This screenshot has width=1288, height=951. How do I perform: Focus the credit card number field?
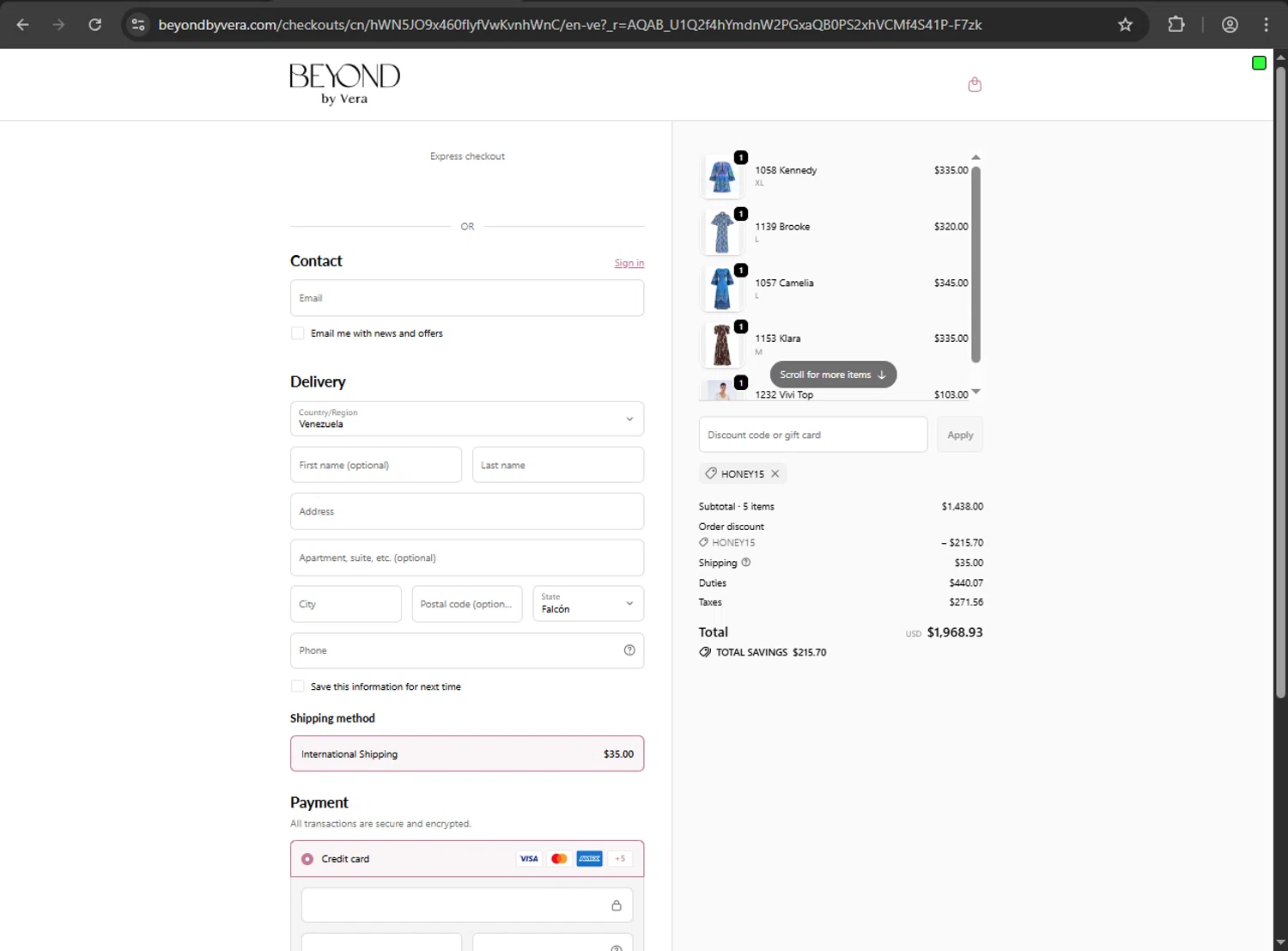[x=467, y=905]
